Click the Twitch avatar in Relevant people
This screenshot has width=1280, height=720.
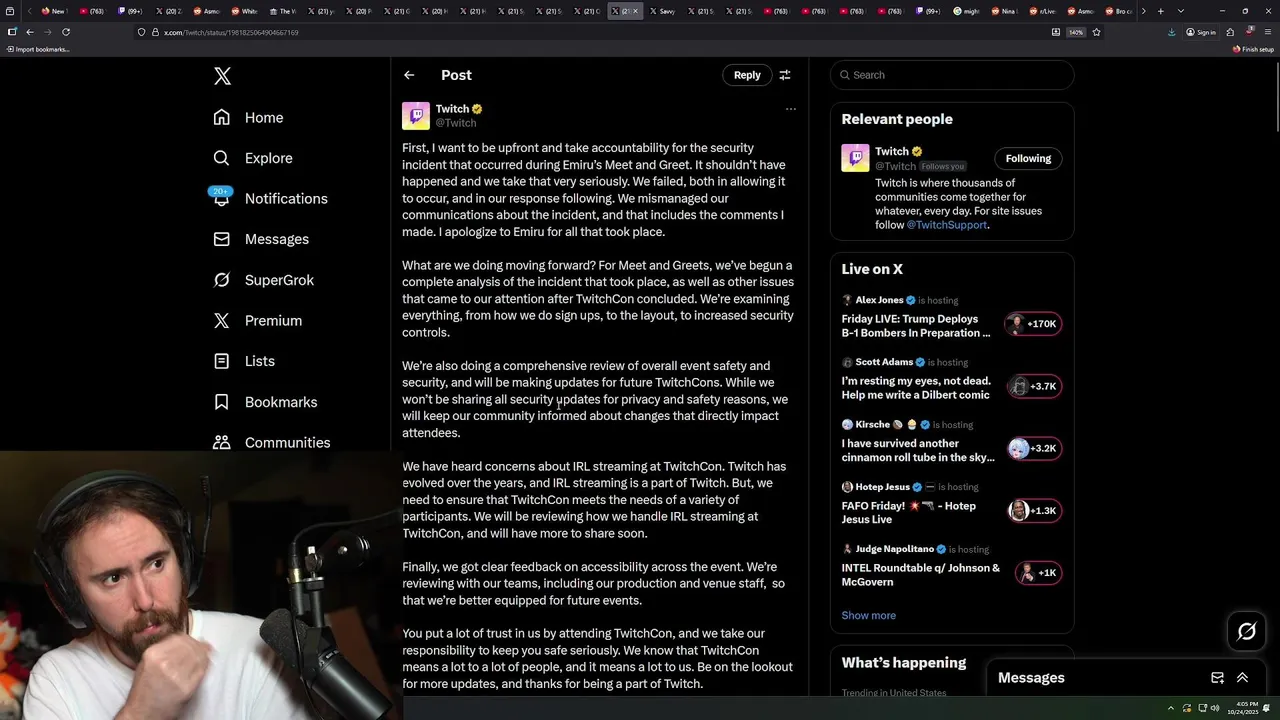[x=855, y=158]
